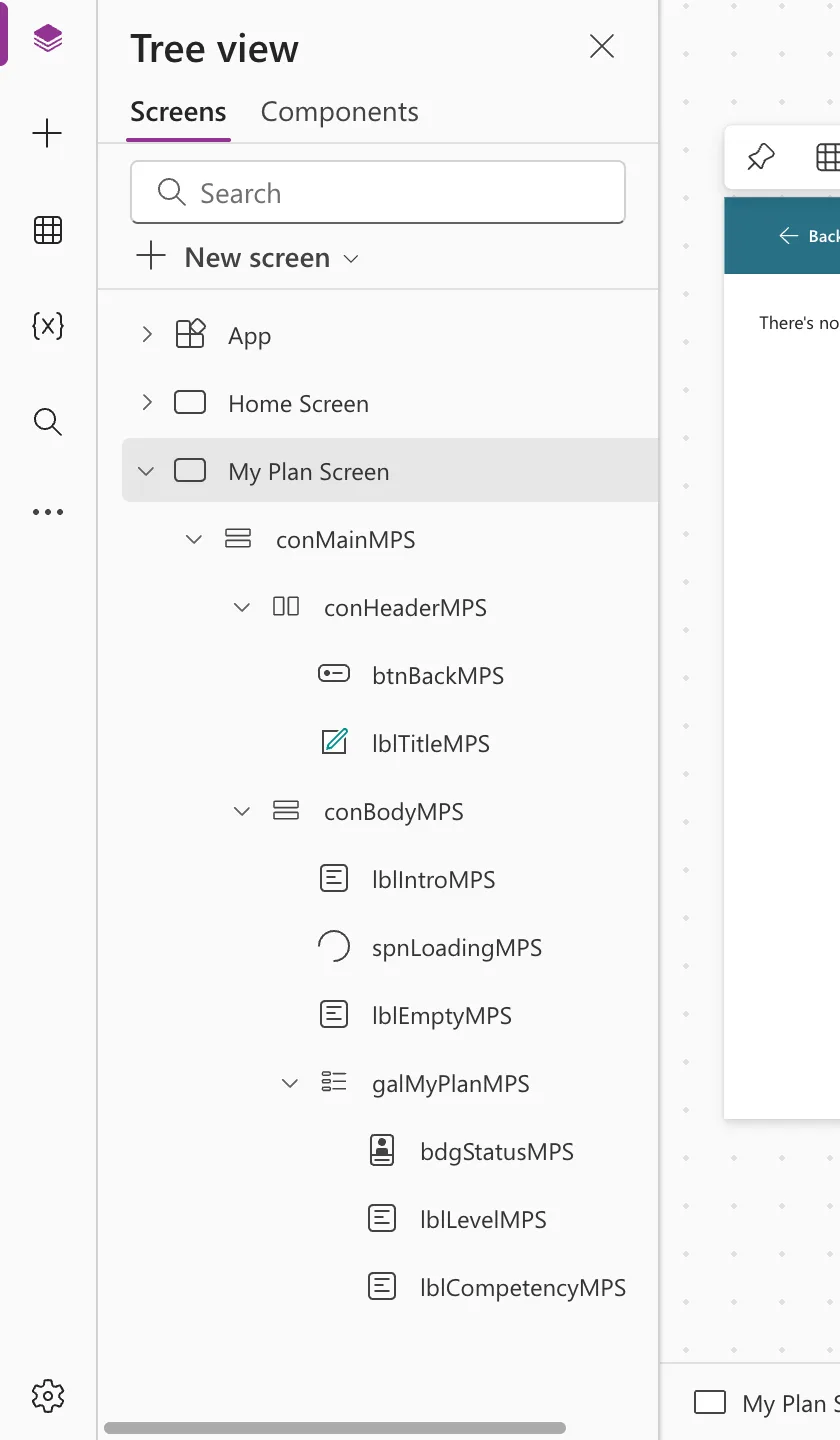Click the App icon in tree
The width and height of the screenshot is (840, 1440).
[x=190, y=334]
